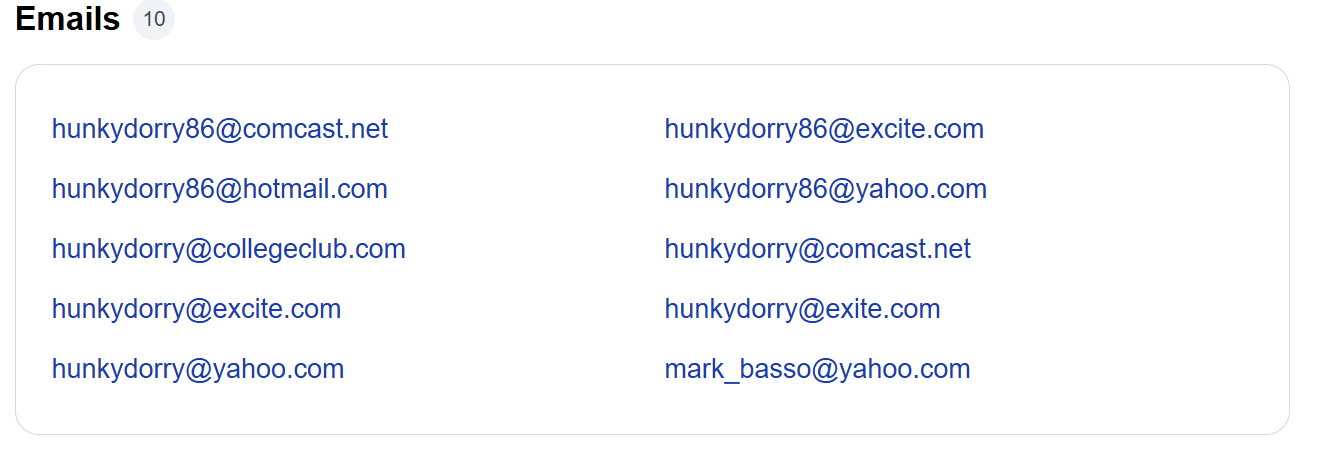Click empty space inside the emails card

(x=1130, y=250)
